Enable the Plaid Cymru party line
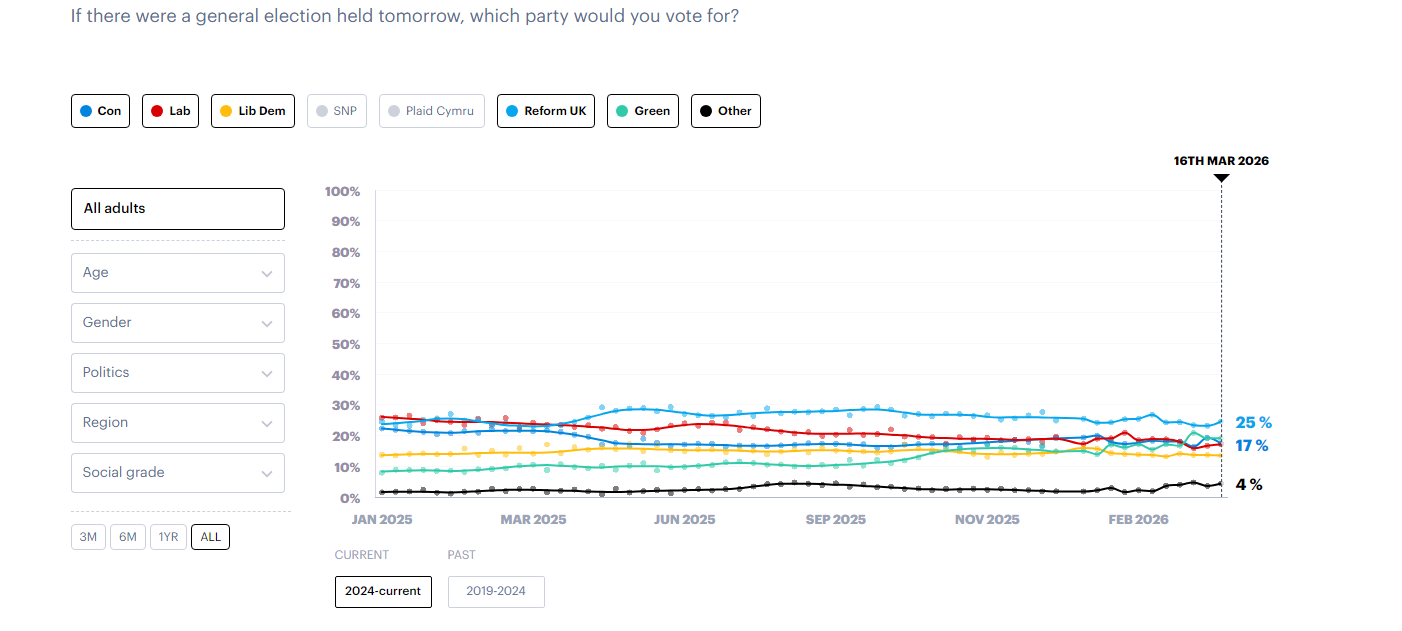The image size is (1402, 631). pyautogui.click(x=431, y=111)
